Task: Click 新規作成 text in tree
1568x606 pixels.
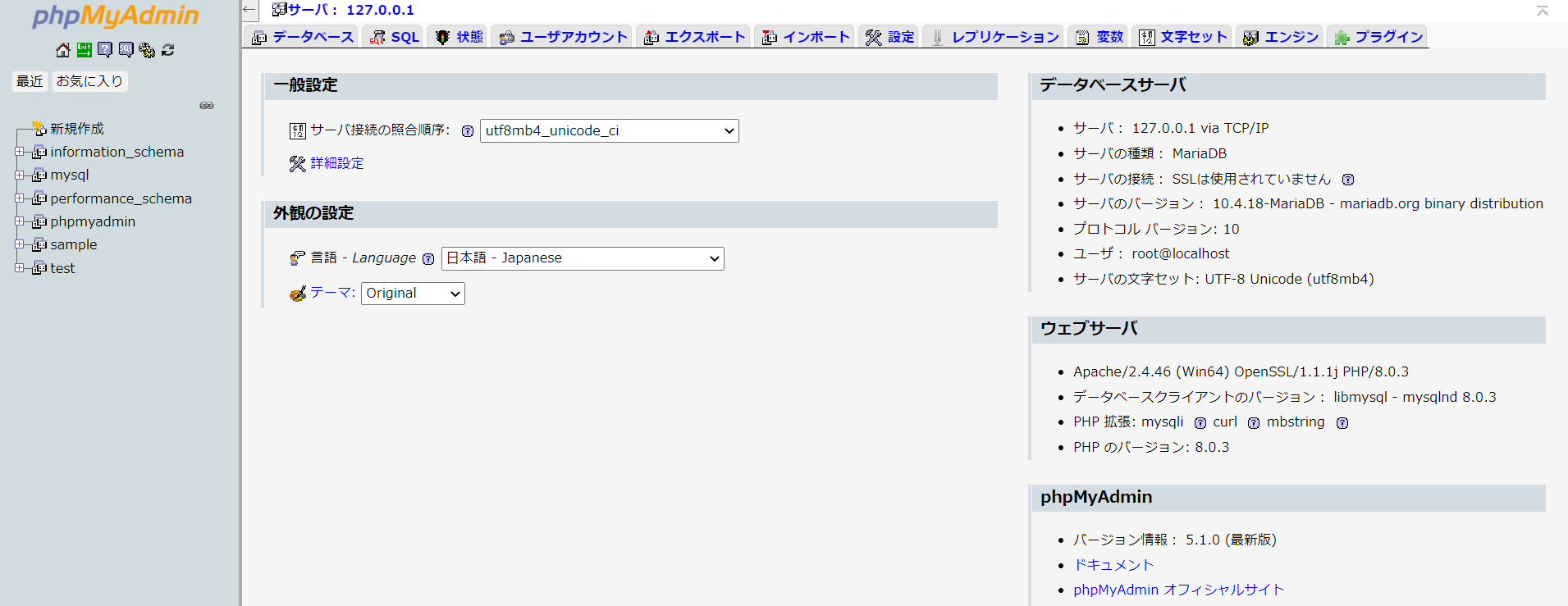Action: [x=77, y=129]
